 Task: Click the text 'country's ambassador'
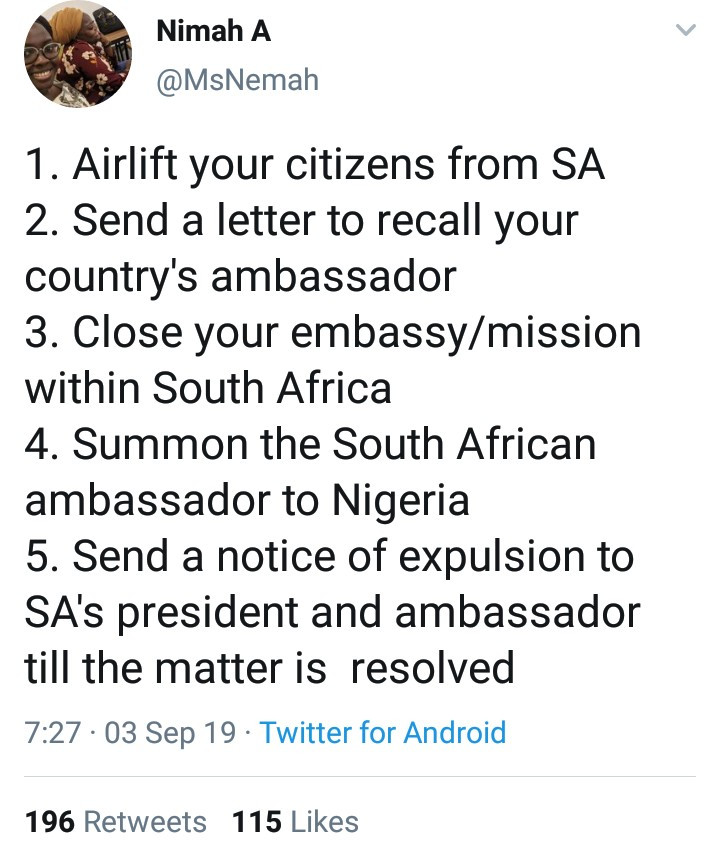coord(240,276)
